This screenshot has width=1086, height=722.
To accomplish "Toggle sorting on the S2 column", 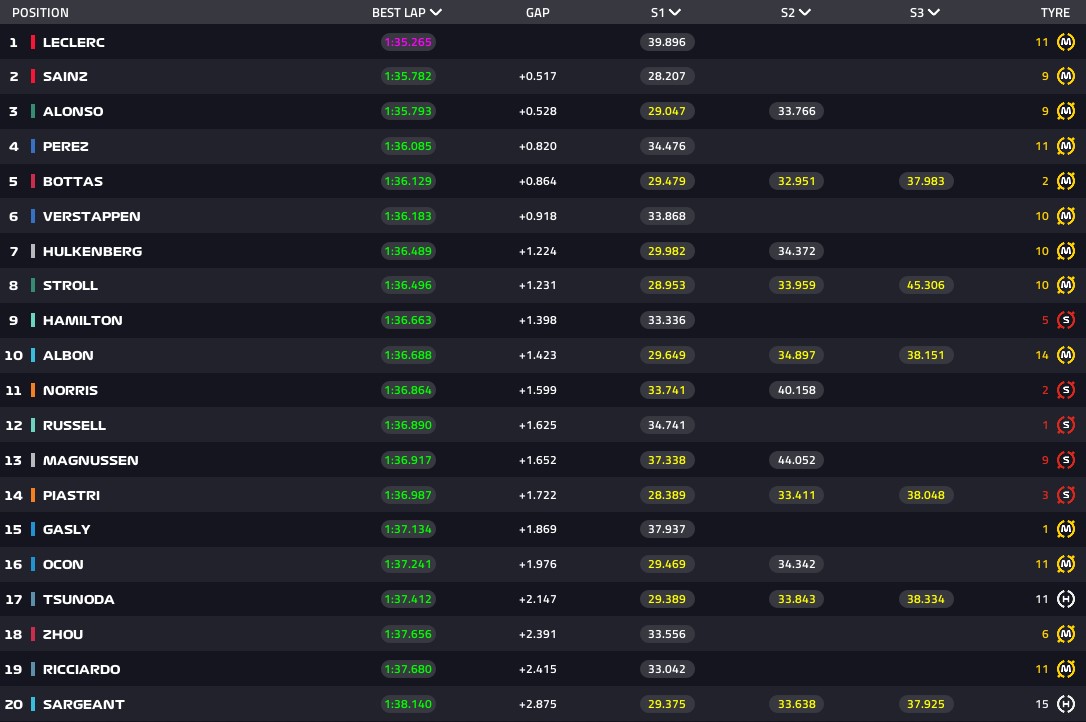I will 806,12.
